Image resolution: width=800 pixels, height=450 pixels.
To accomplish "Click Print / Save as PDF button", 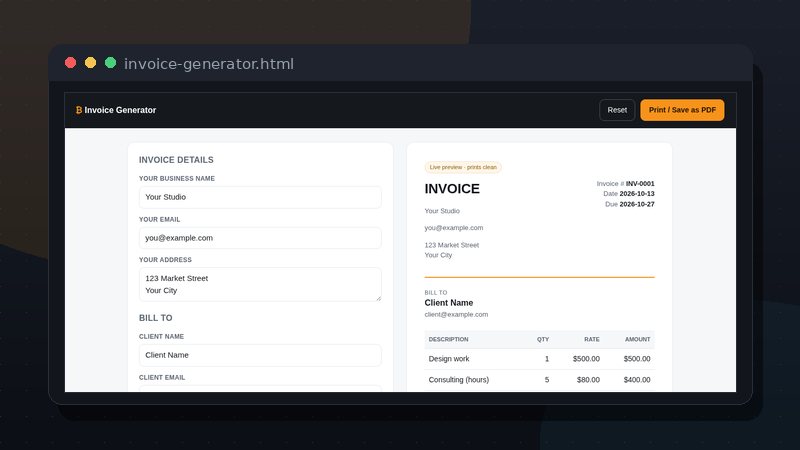I will [x=682, y=110].
